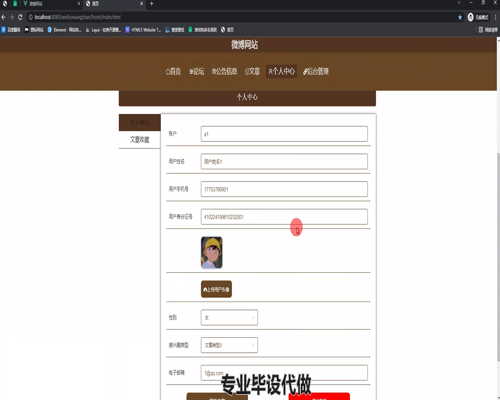
Task: Open 后台管理 in the site navigation
Action: [x=316, y=71]
